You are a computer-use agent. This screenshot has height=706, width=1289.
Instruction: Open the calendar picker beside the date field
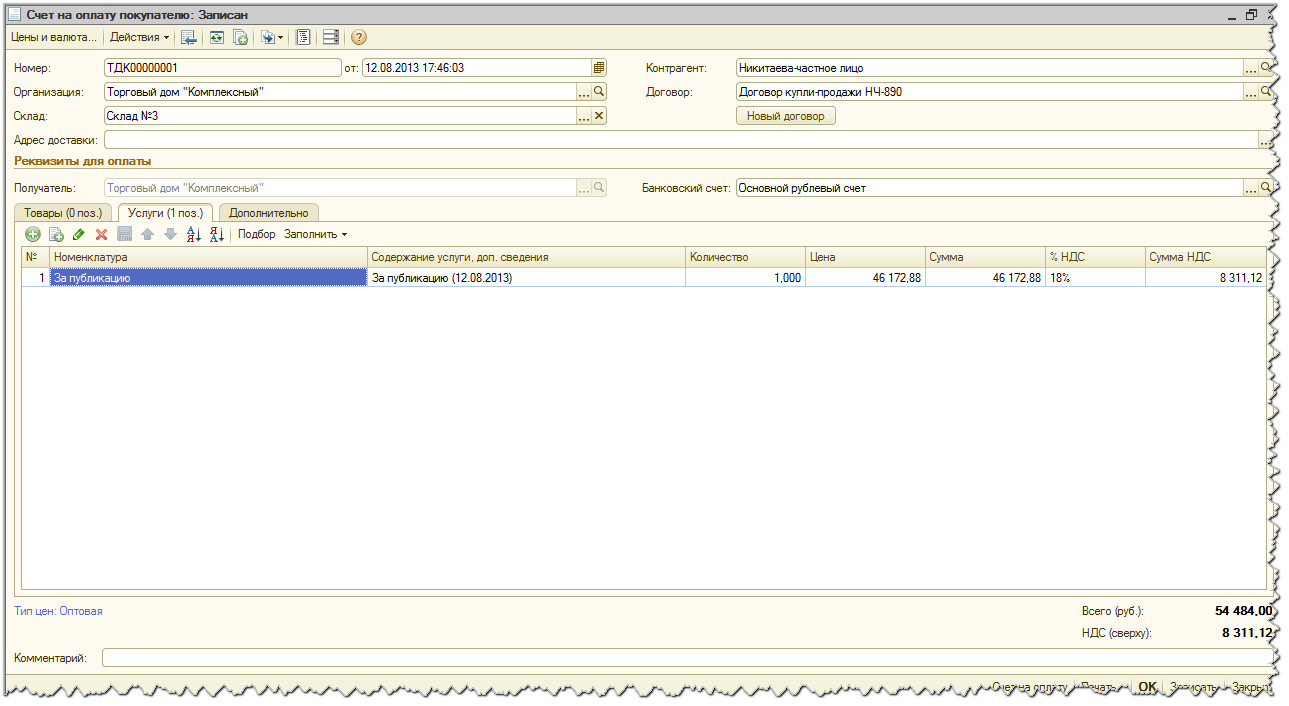[598, 68]
